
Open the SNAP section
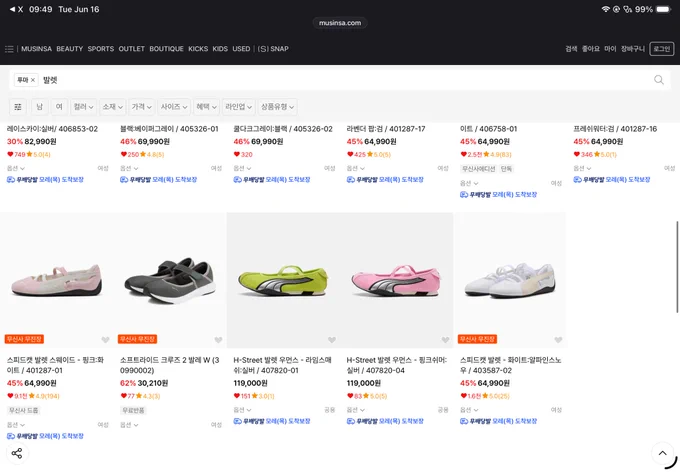[x=273, y=49]
